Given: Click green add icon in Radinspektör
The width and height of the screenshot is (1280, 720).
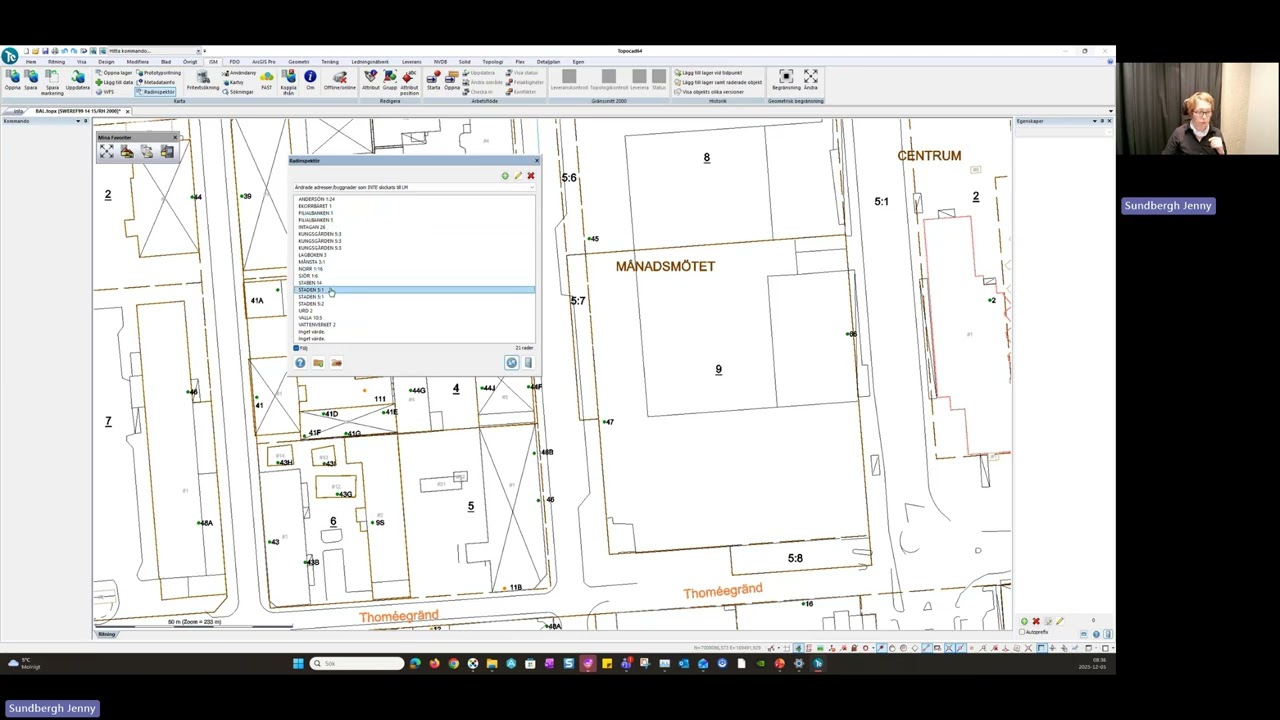Looking at the screenshot, I should point(505,176).
